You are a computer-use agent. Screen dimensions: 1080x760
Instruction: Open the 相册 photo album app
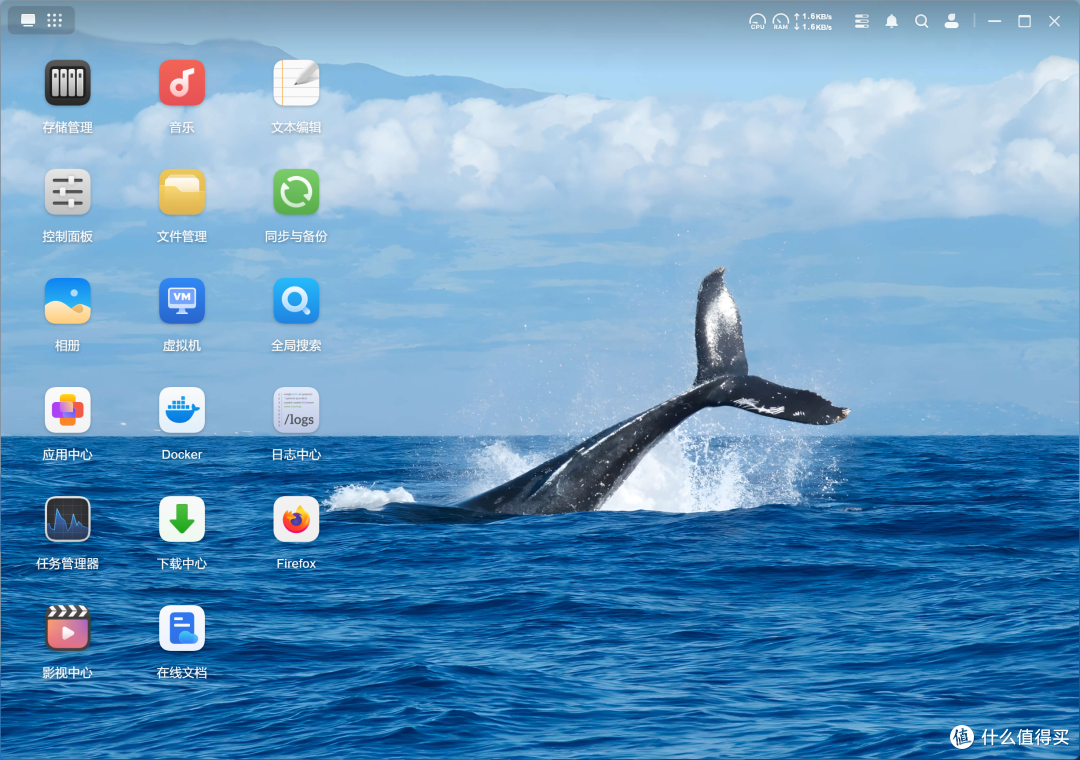(x=68, y=301)
